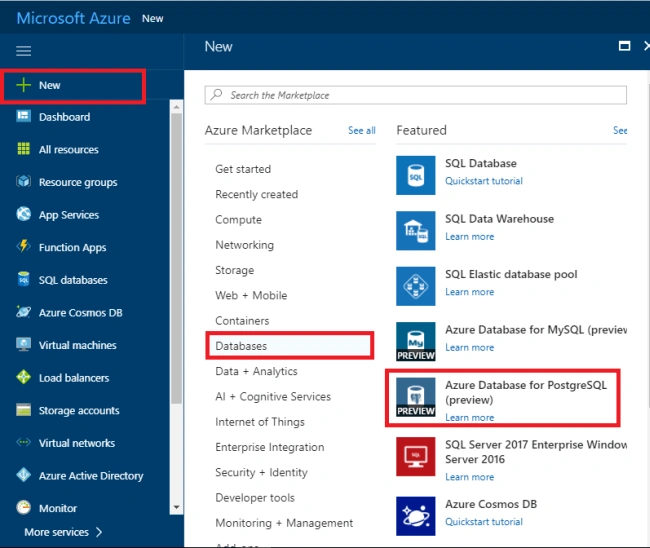
Task: Click the Azure Active Directory sidebar icon
Action: click(24, 475)
